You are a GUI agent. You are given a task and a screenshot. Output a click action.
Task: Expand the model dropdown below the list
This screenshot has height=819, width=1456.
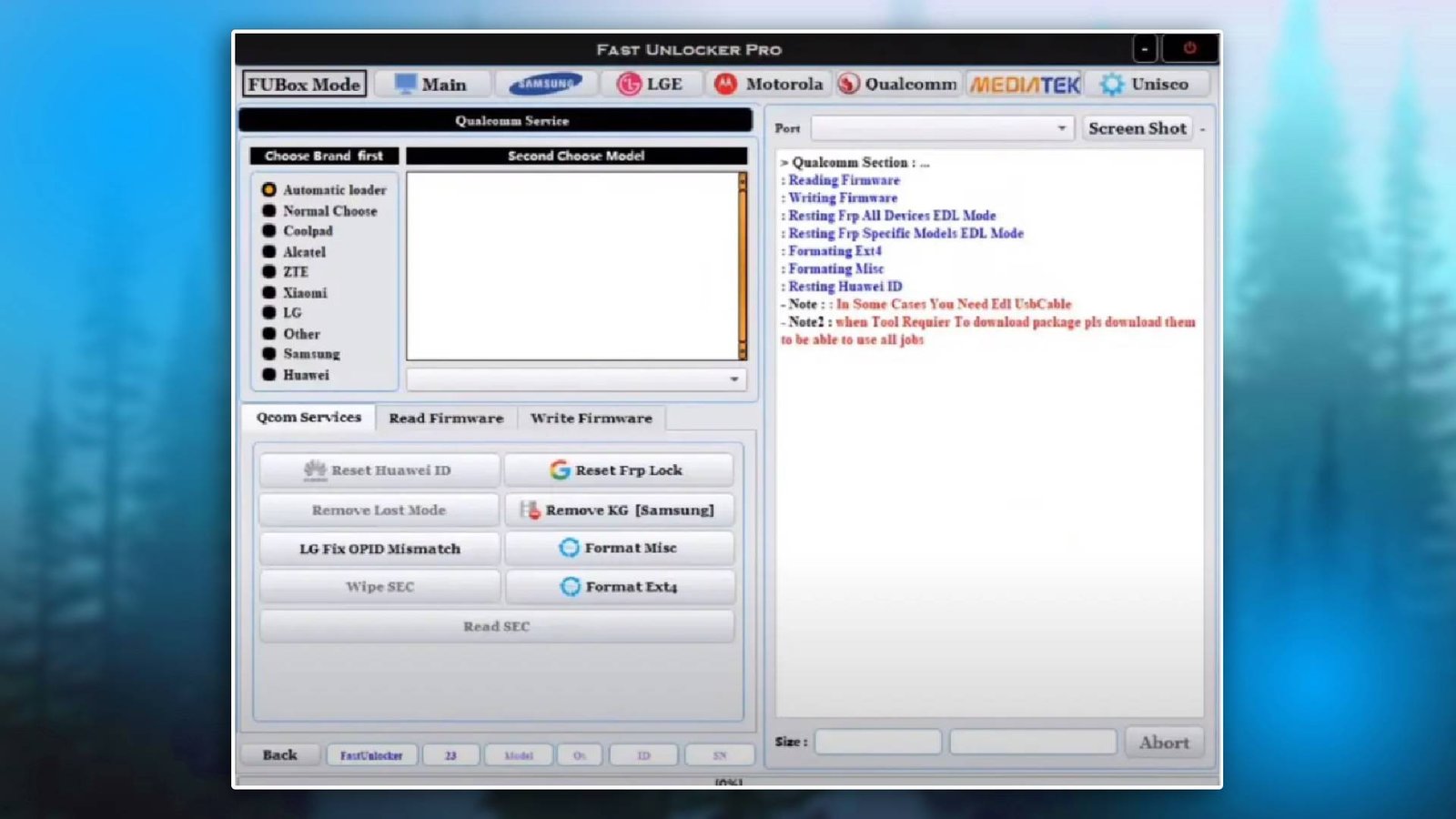point(735,379)
